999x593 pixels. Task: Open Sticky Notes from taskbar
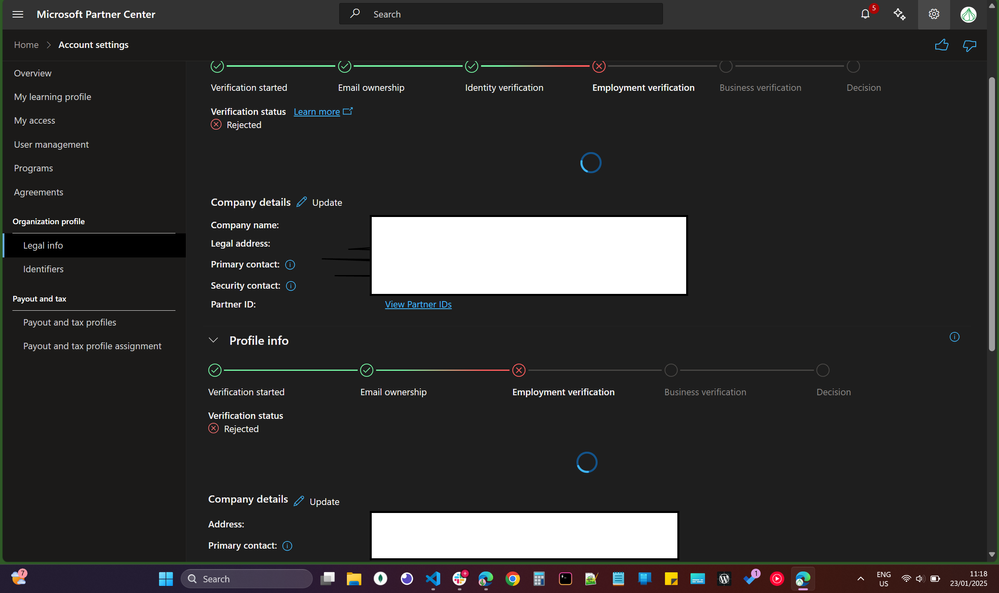point(671,578)
